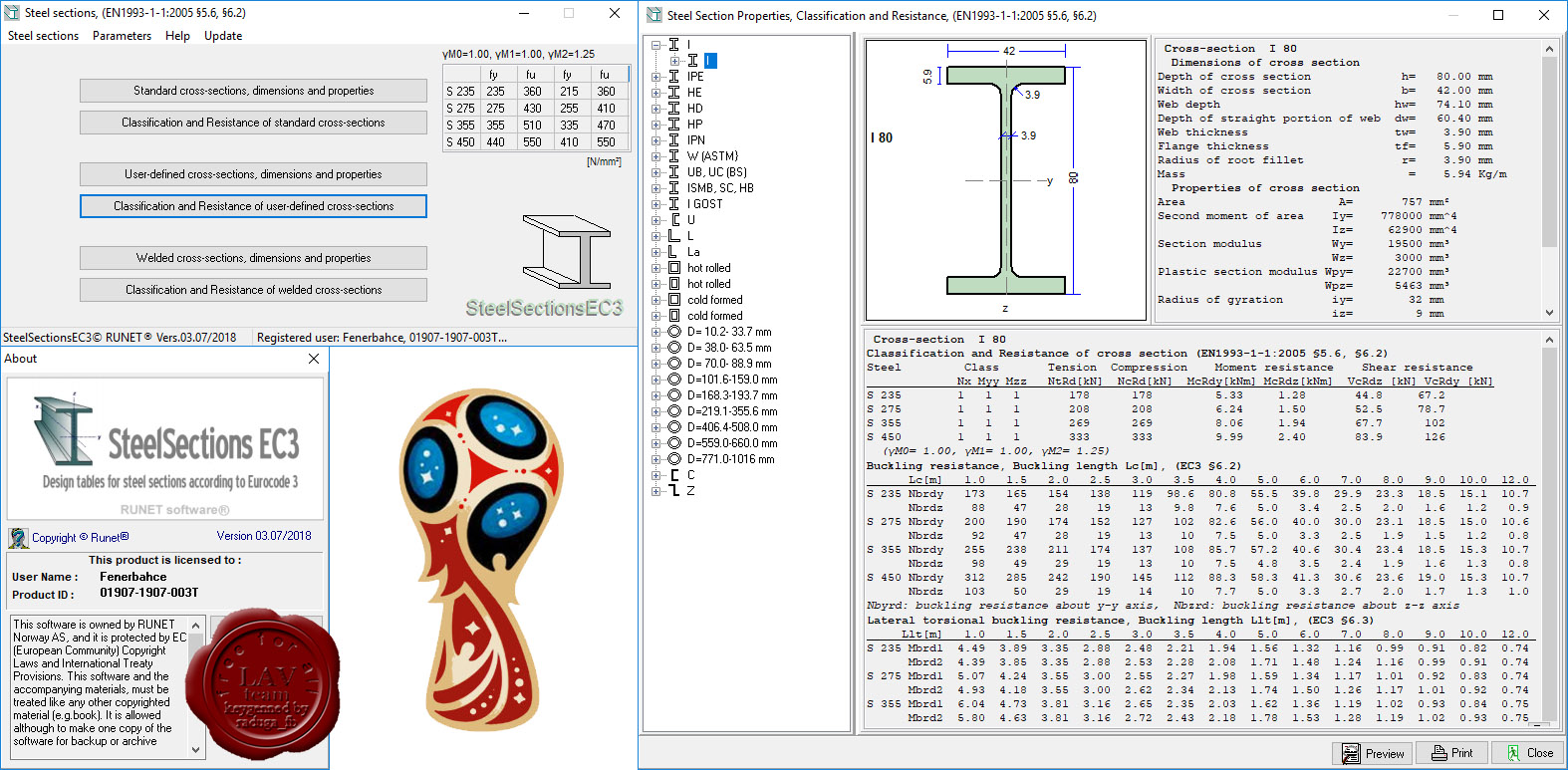
Task: Click the steel beam logo in main window
Action: tap(567, 252)
